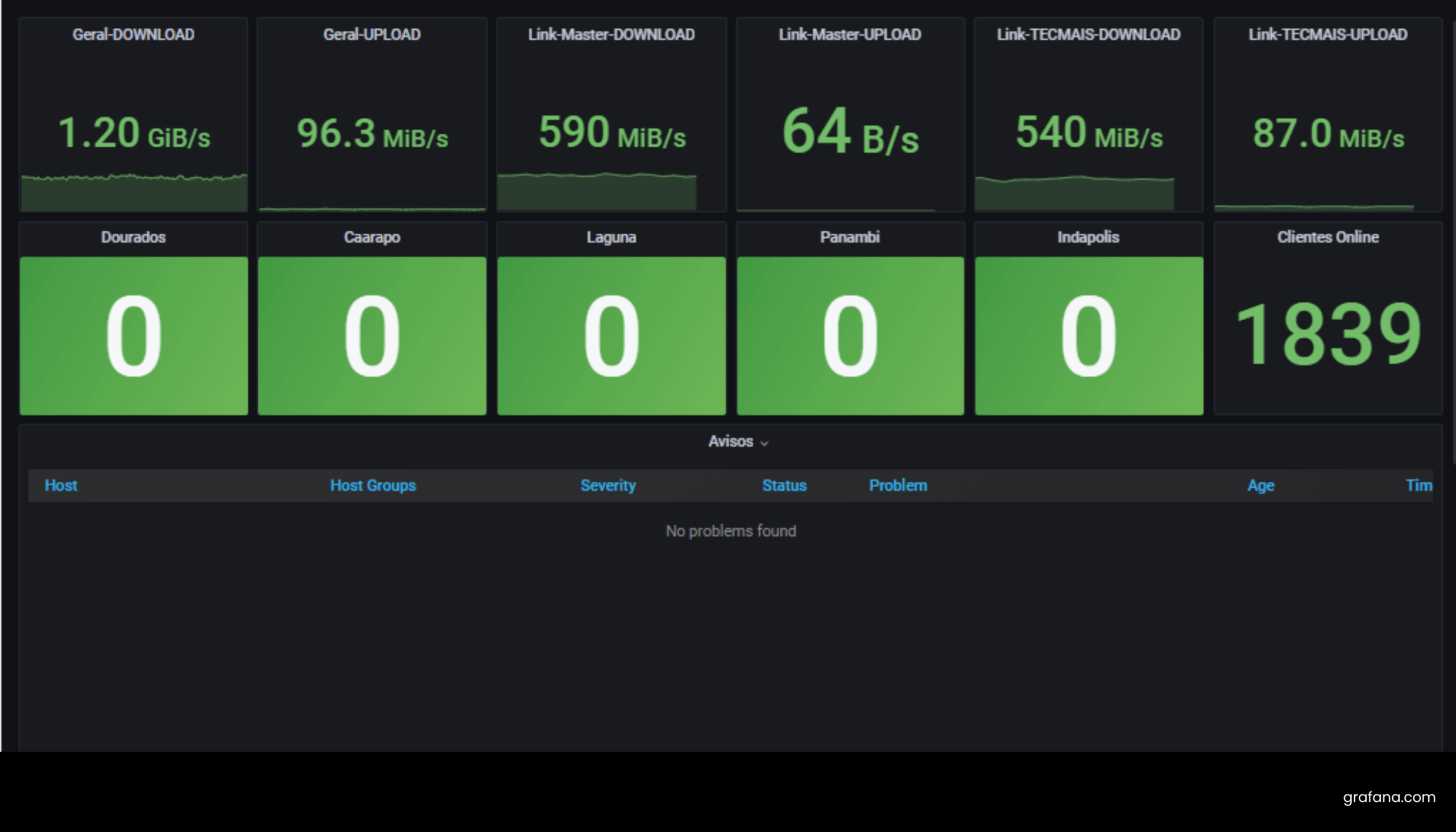This screenshot has height=832, width=1456.
Task: Select the Laguna zero-value tile
Action: 611,336
